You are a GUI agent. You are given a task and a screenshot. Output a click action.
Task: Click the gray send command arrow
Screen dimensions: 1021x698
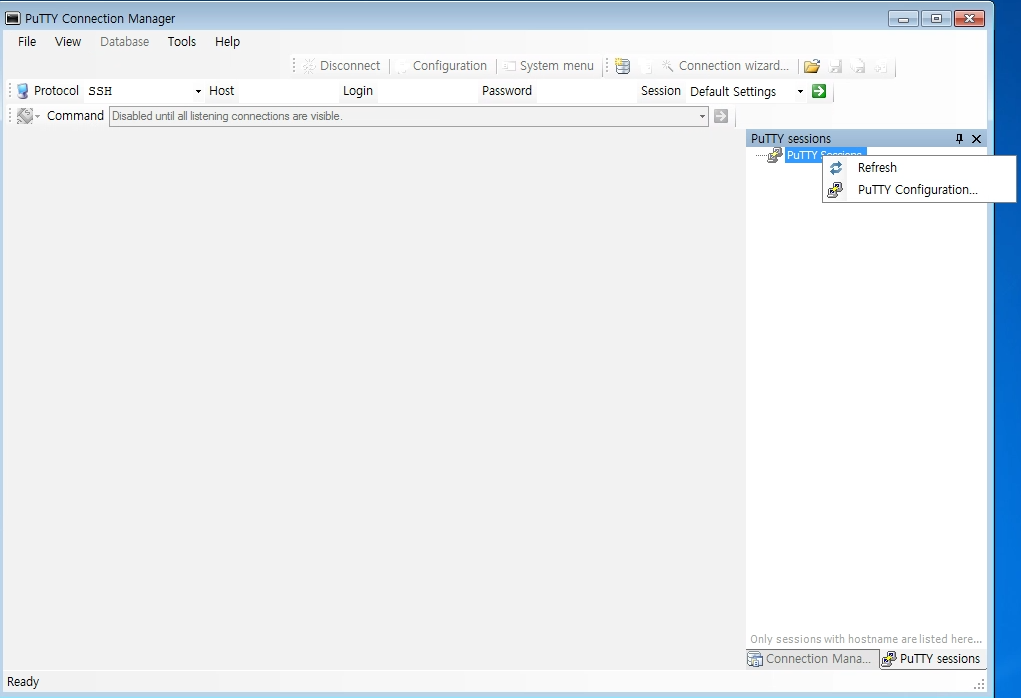tap(721, 116)
